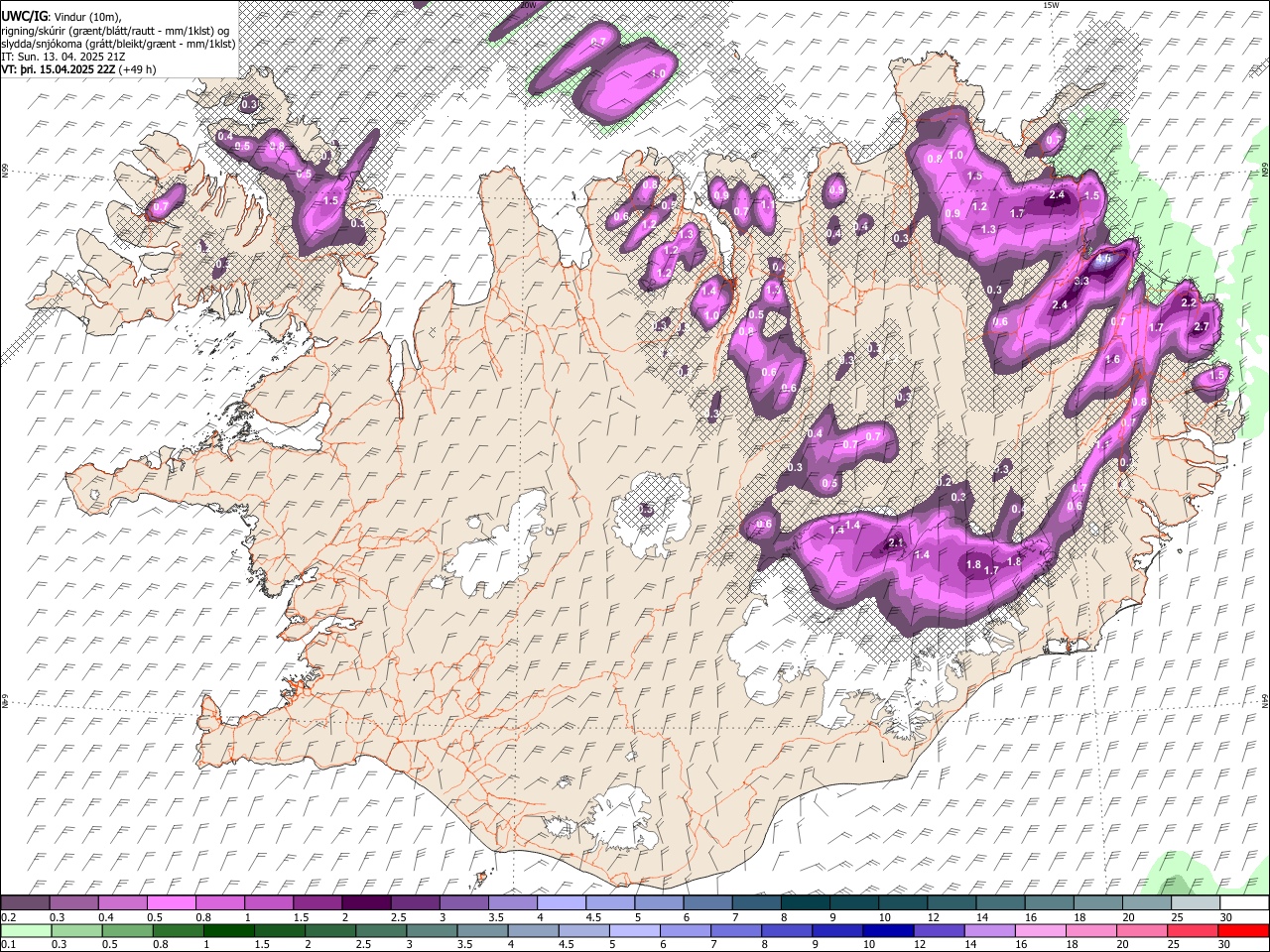1270x952 pixels.
Task: Pick the dark green 1 swatch, lower legend row
Action: click(228, 930)
